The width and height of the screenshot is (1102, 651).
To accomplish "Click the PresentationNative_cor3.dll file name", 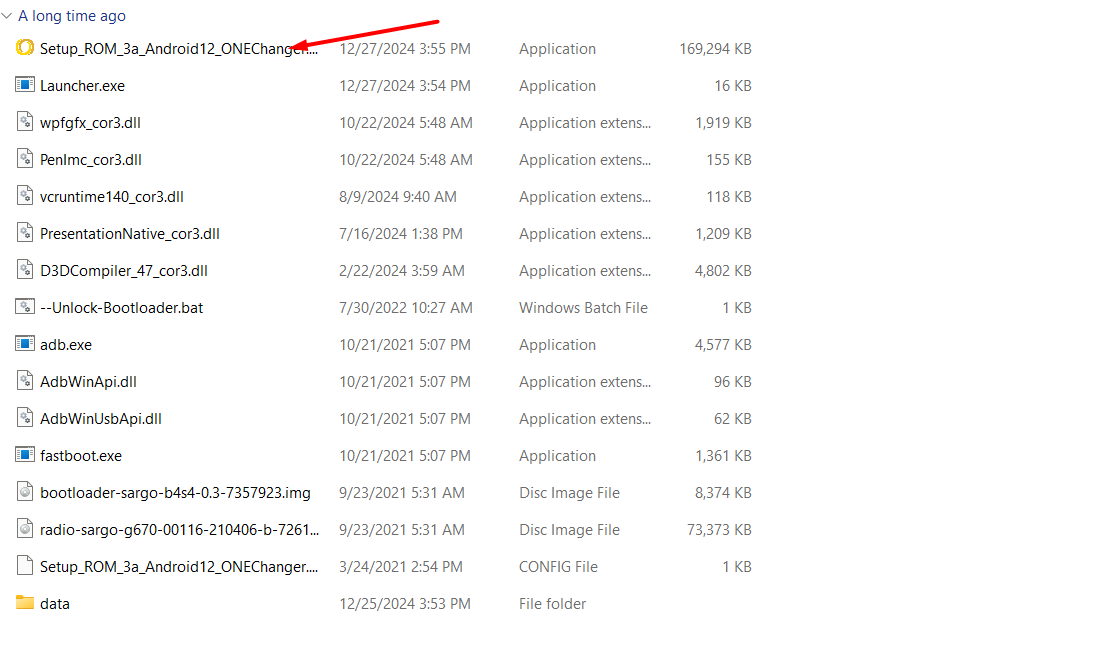I will 130,234.
